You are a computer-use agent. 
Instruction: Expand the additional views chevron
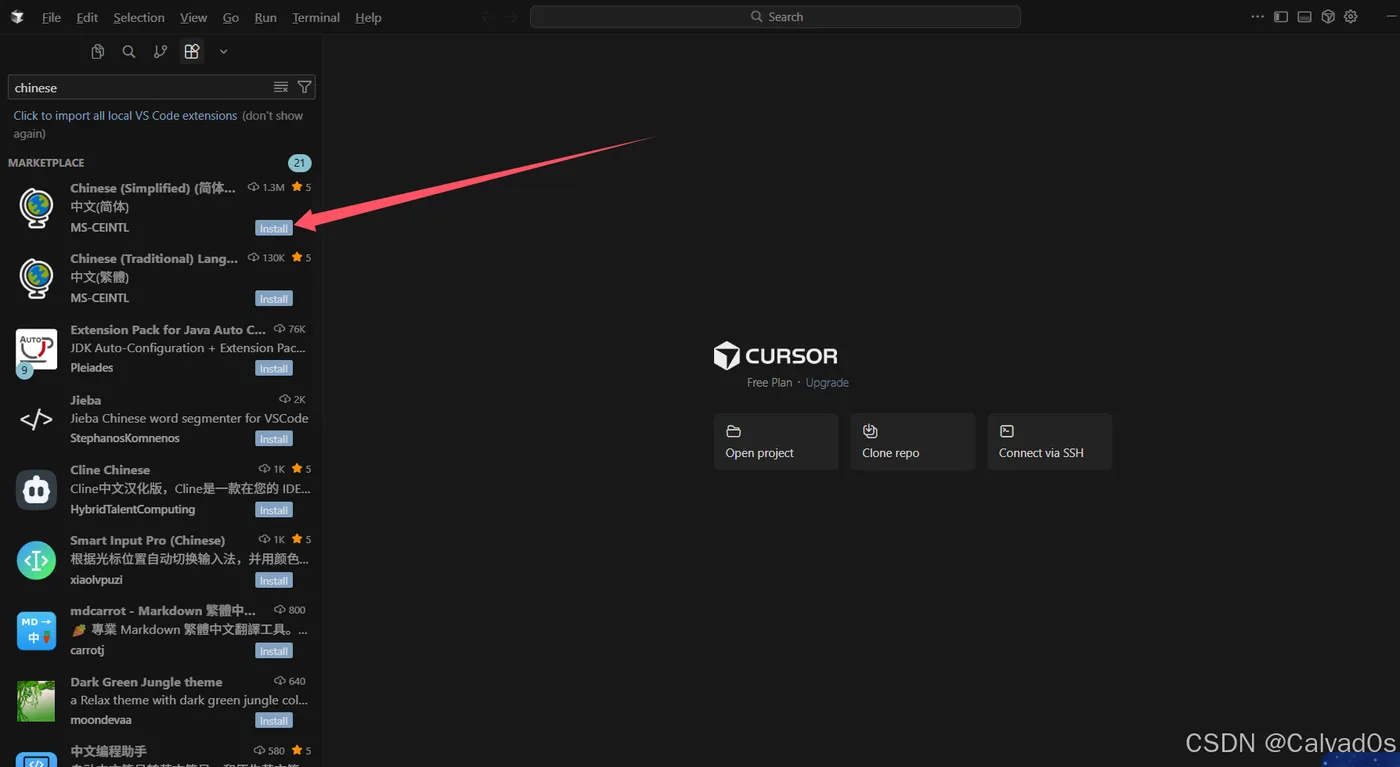click(223, 52)
